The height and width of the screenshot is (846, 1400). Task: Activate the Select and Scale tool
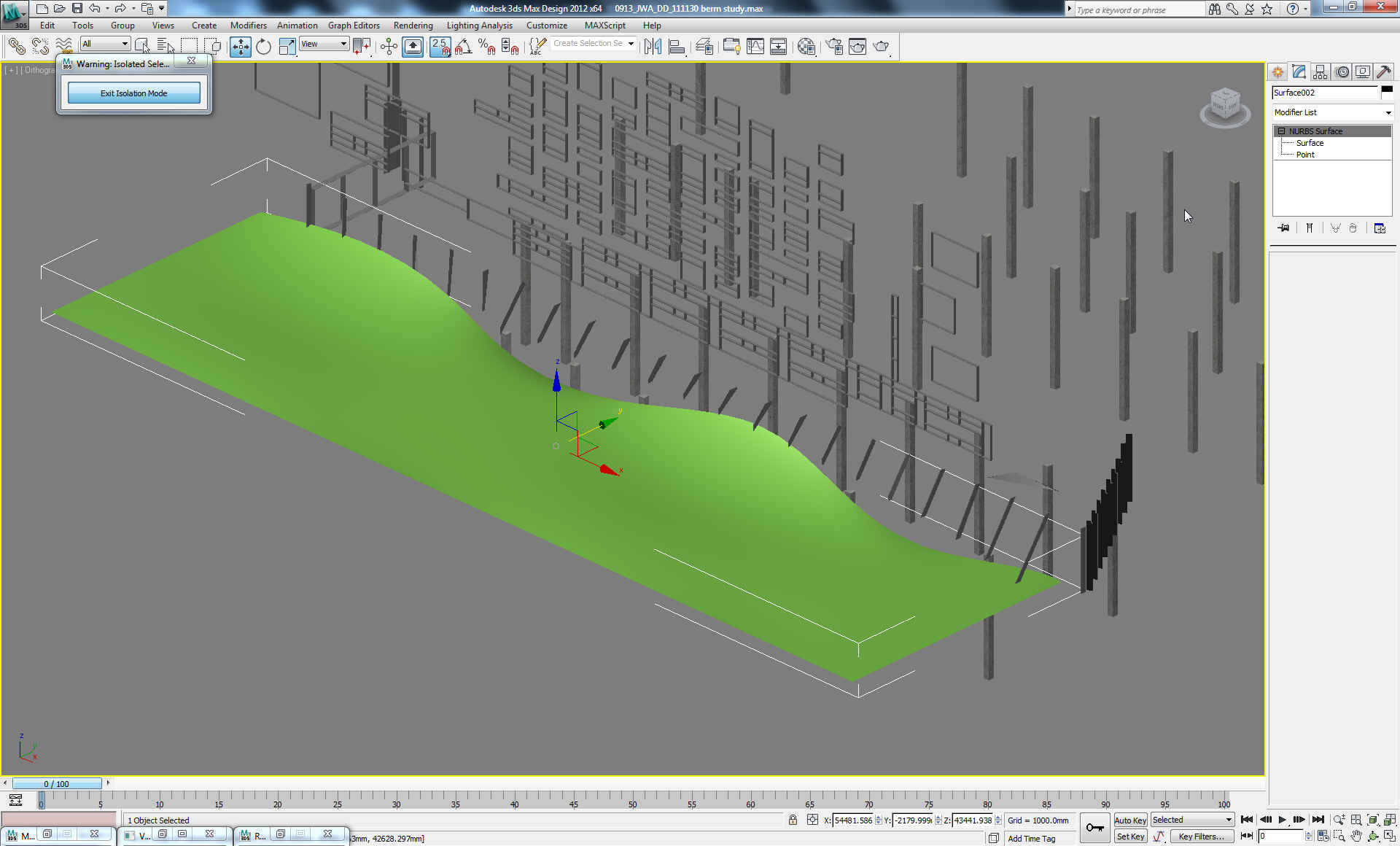(287, 47)
